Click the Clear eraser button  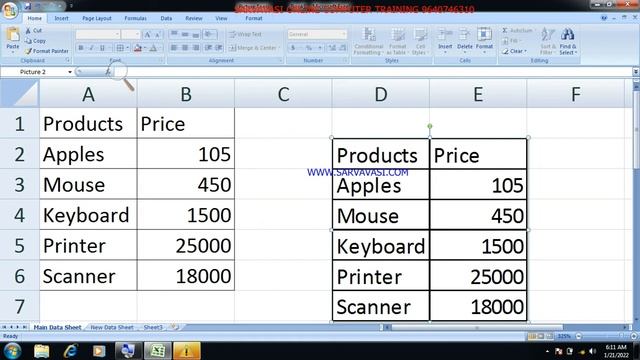tap(514, 51)
